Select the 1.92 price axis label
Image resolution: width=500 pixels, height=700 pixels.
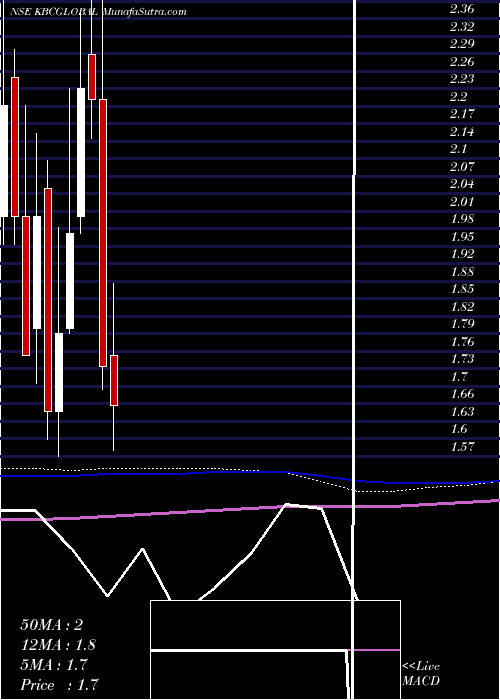coord(462,254)
